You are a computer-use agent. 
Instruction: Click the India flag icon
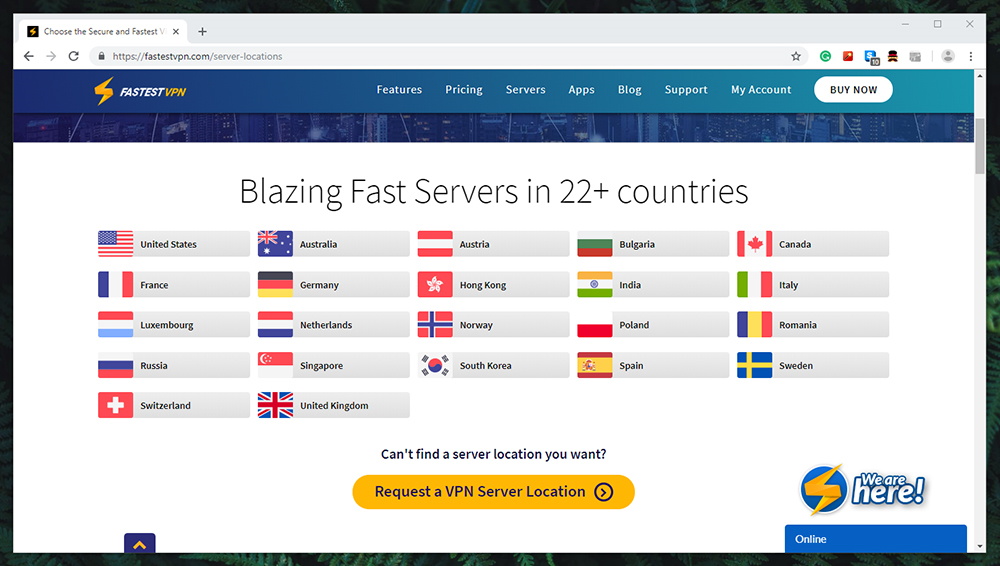tap(594, 285)
